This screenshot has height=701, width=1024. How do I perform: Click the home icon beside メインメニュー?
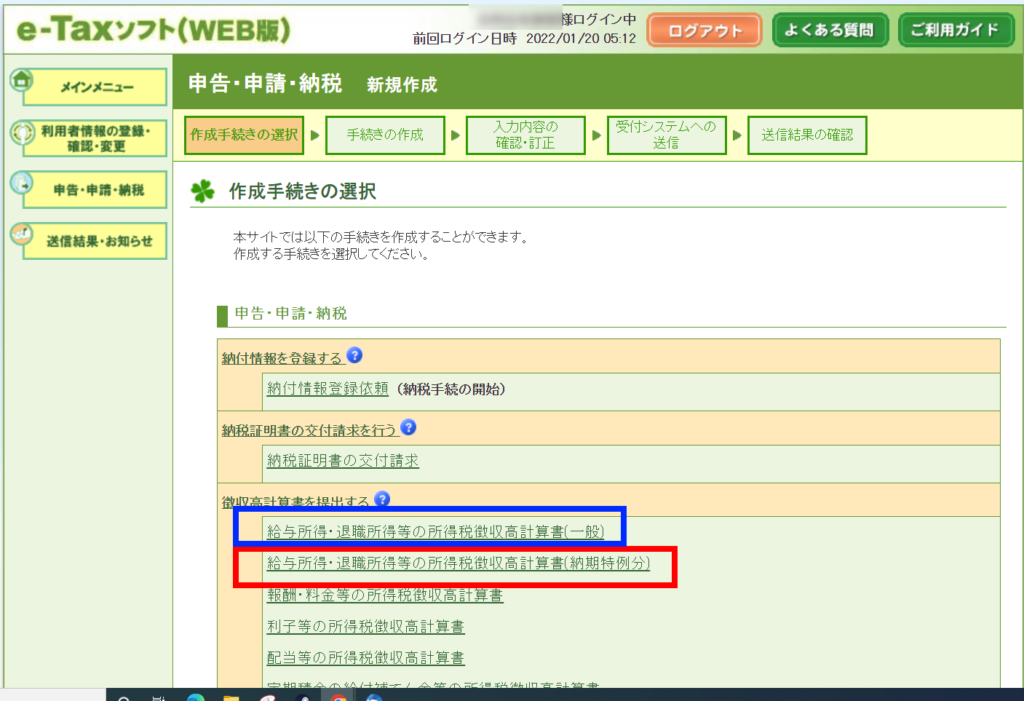(x=19, y=81)
